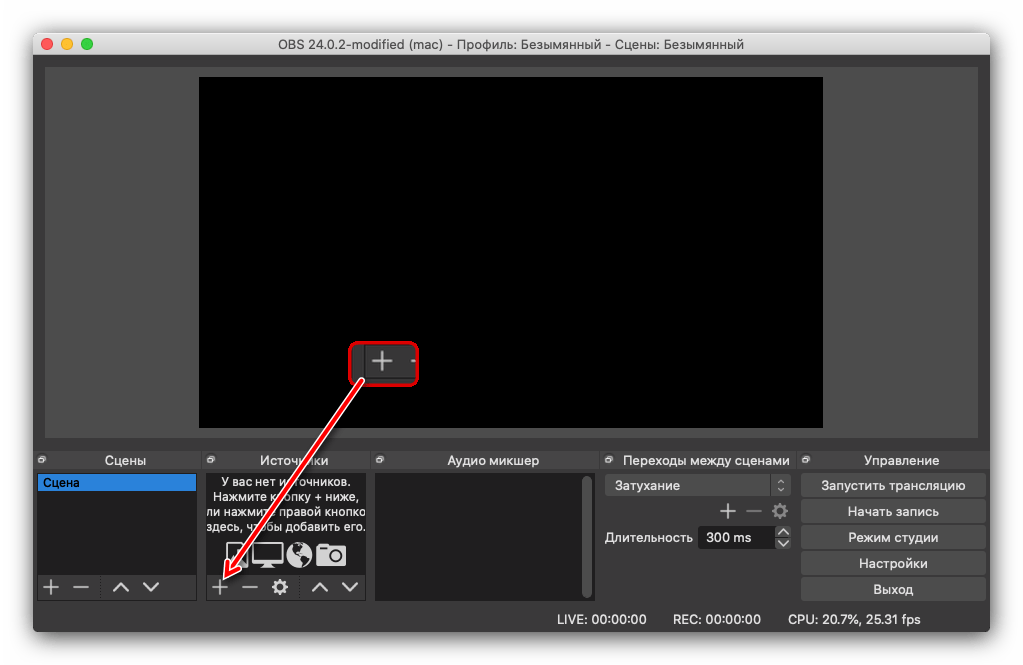
Task: Remove the scene transition with minus icon
Action: (754, 511)
